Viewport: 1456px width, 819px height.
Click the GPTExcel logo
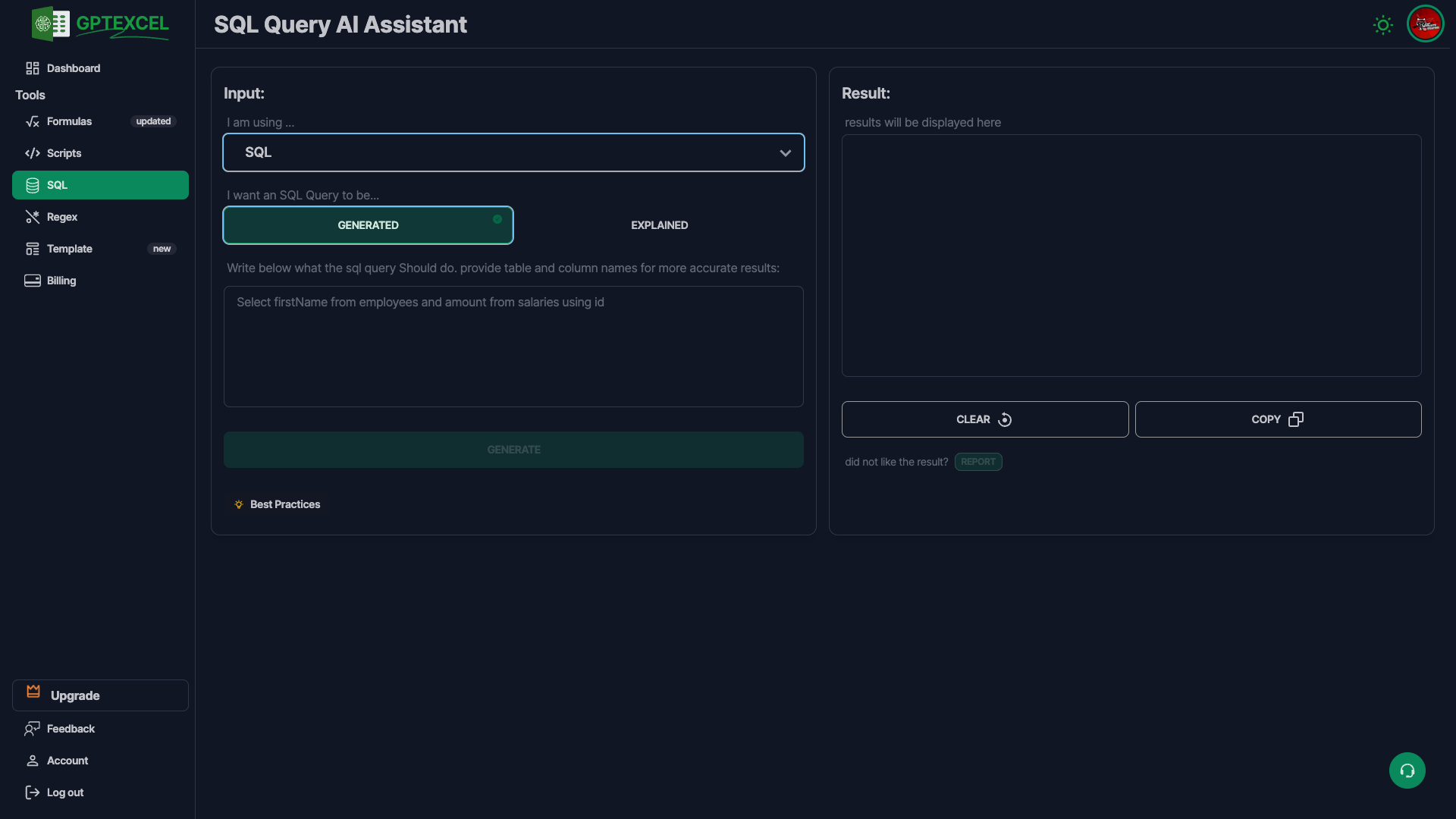100,24
